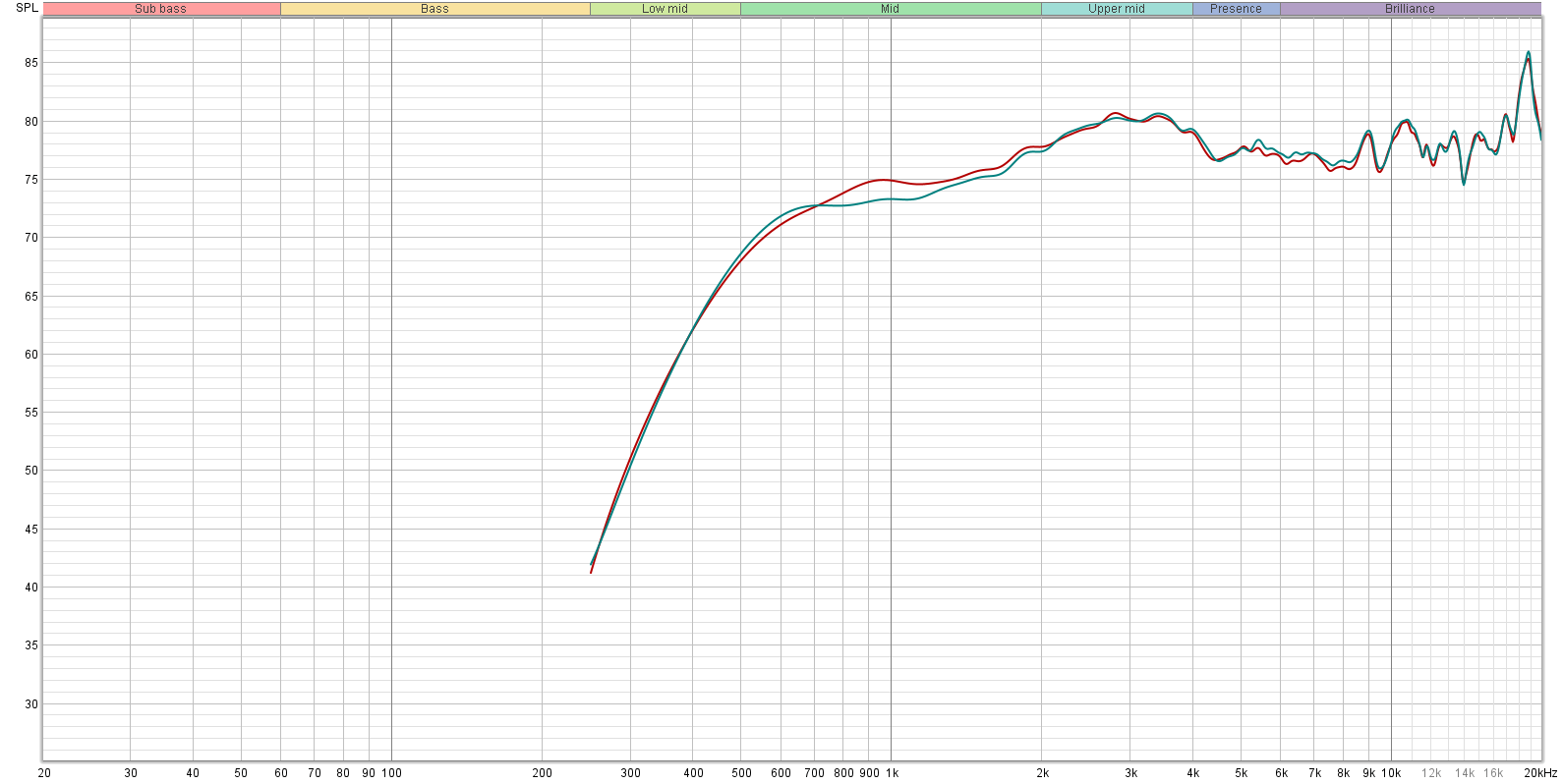
Task: Click the 55 value on the SPL axis
Action: point(31,413)
